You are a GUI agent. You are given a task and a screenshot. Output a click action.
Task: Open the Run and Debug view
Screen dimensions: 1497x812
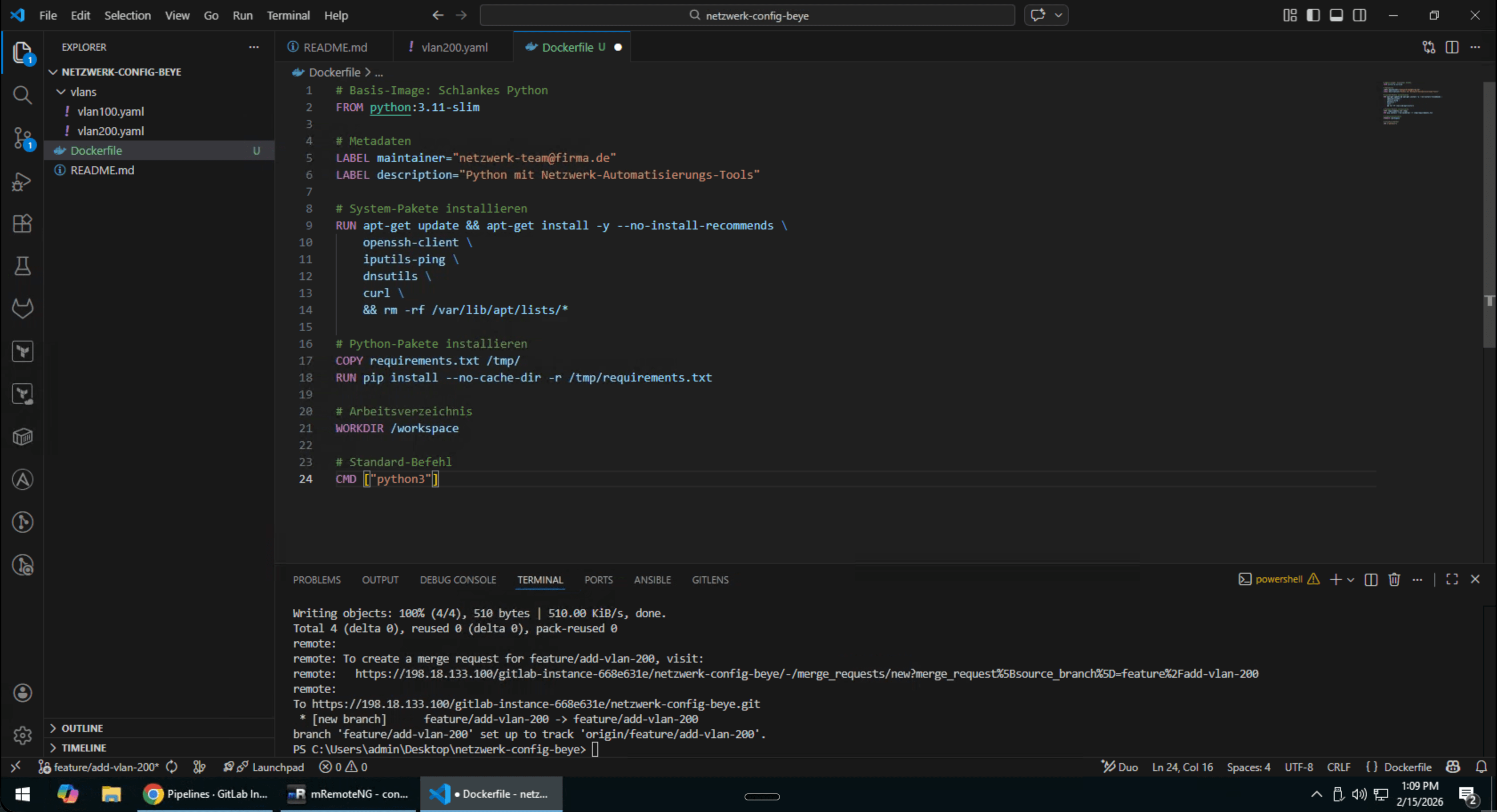coord(22,181)
